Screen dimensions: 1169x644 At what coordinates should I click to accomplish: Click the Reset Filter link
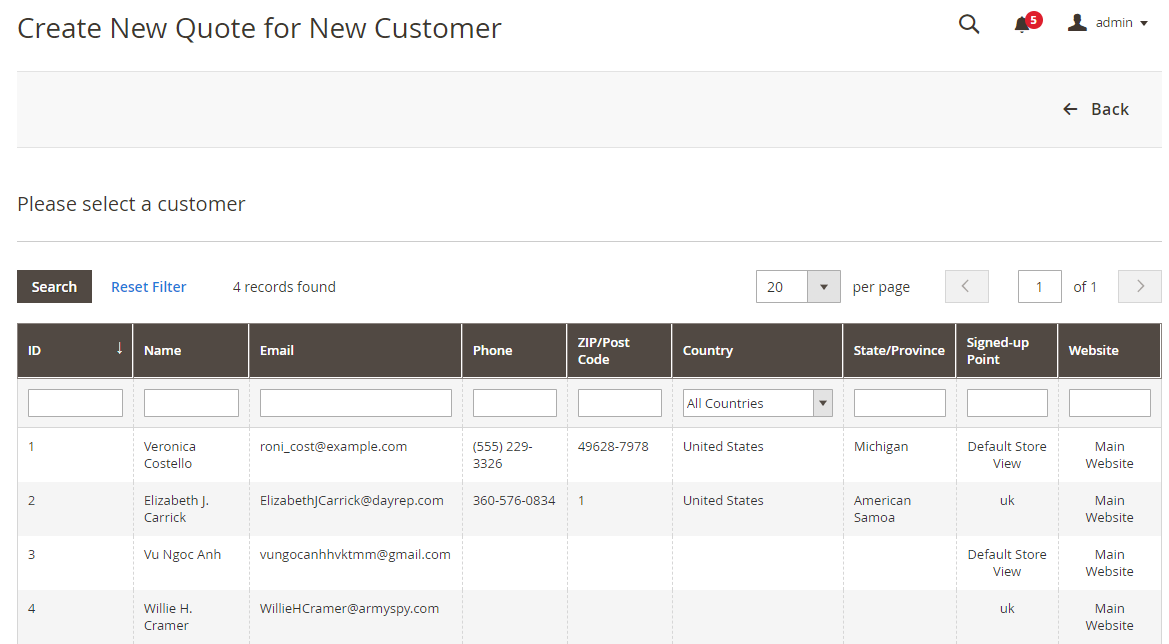(x=148, y=287)
